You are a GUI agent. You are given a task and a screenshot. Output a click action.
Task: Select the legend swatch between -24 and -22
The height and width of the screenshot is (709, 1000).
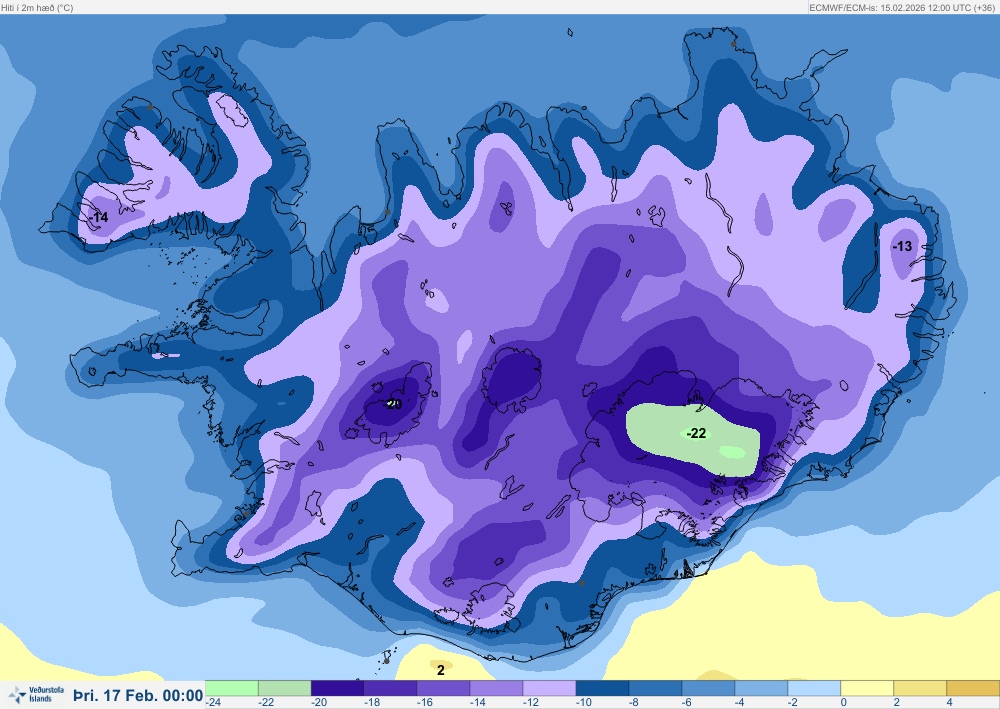pos(232,688)
